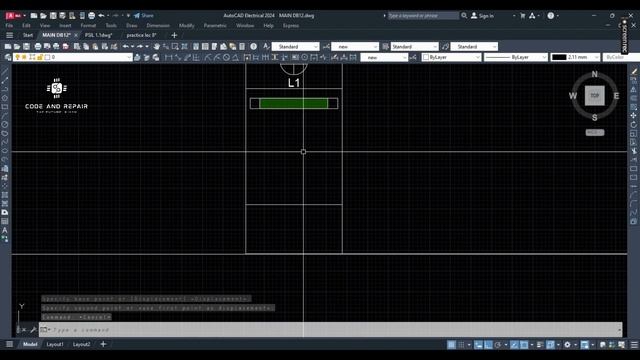Open Layer Properties Manager icon

[x=8, y=57]
